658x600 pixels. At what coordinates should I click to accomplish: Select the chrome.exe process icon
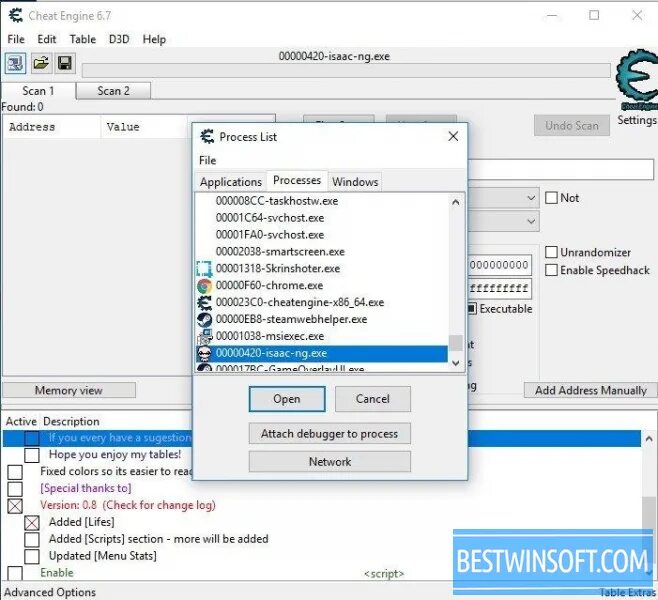(x=204, y=286)
